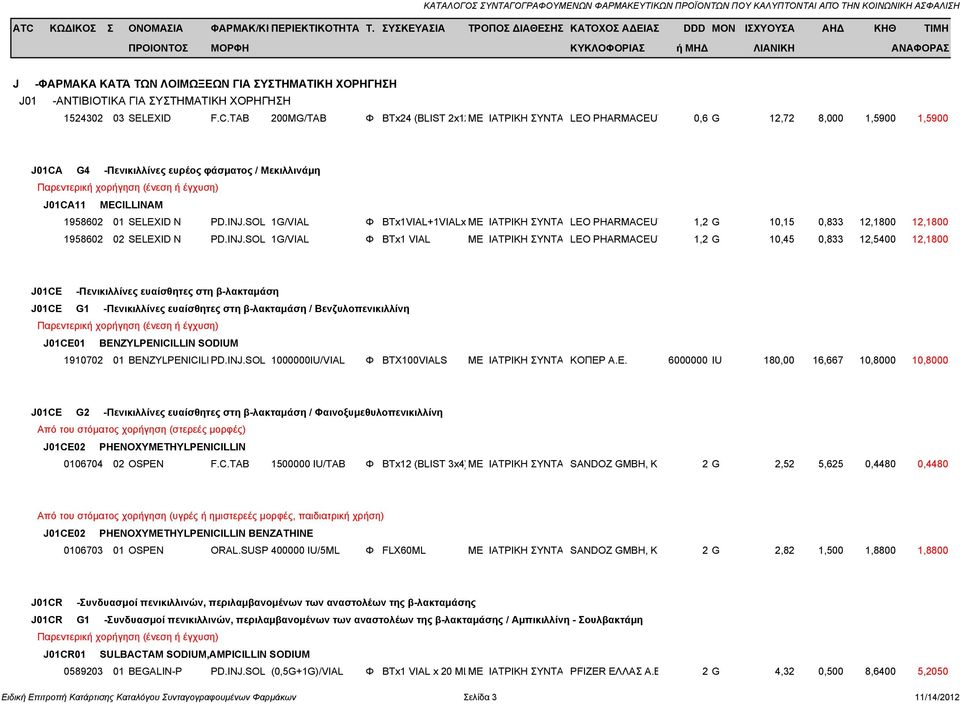
Task: Click retail price 180,00
Action: 779,361
